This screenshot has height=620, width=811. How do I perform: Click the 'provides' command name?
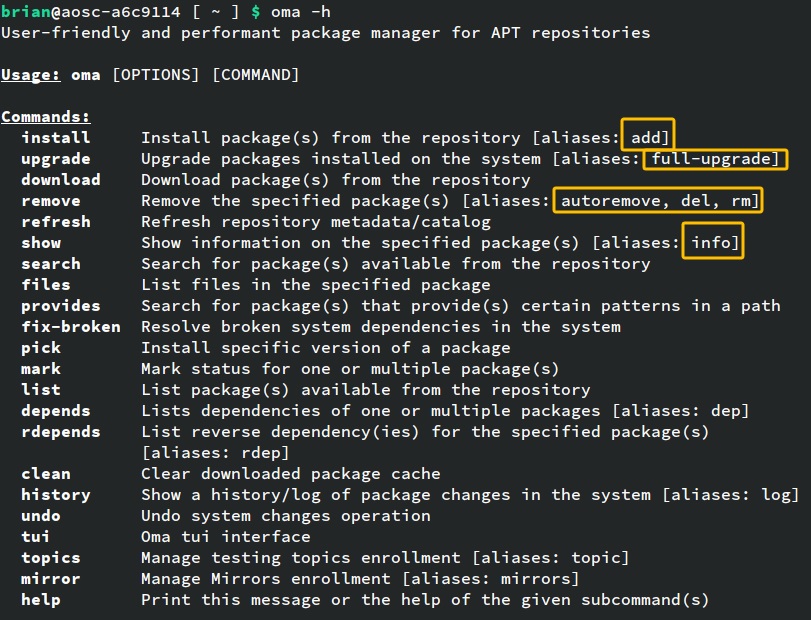61,306
